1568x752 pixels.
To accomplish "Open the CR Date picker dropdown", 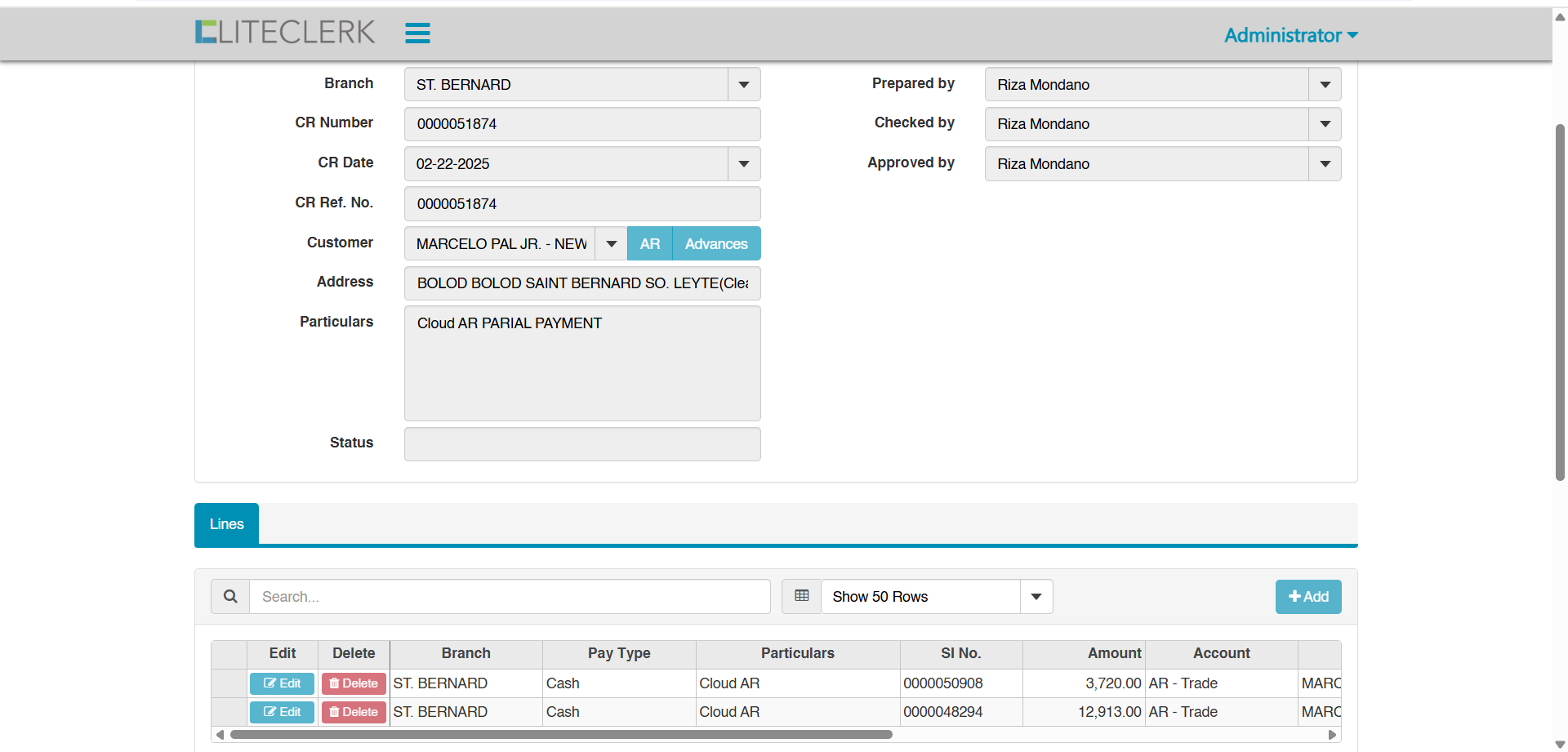I will [743, 164].
